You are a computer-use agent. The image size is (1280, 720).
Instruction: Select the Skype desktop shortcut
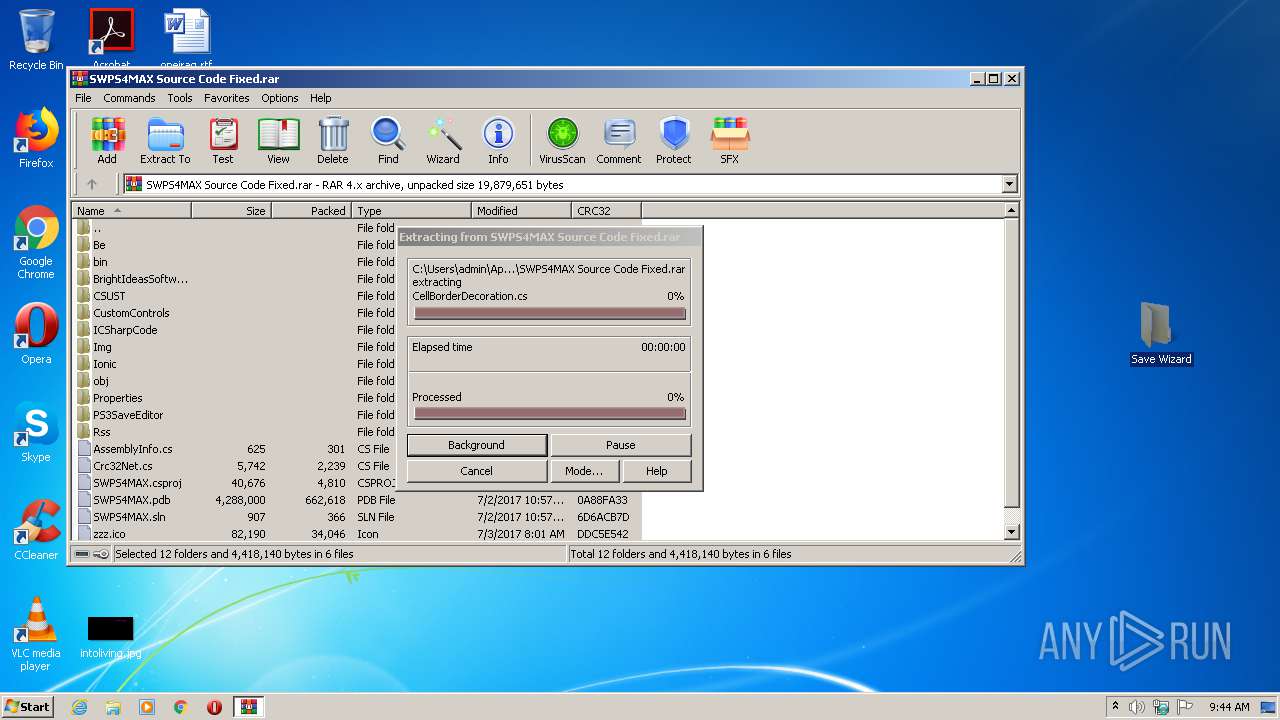(x=36, y=432)
